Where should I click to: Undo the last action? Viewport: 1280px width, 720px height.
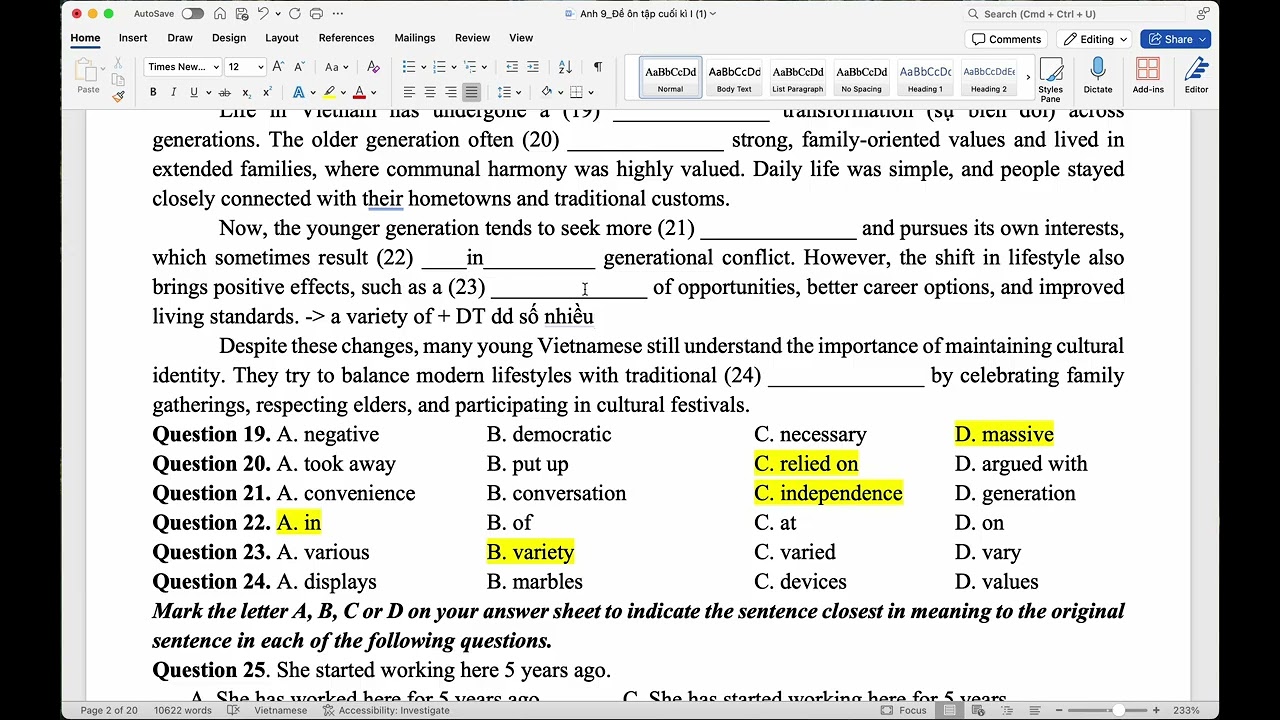click(x=263, y=14)
